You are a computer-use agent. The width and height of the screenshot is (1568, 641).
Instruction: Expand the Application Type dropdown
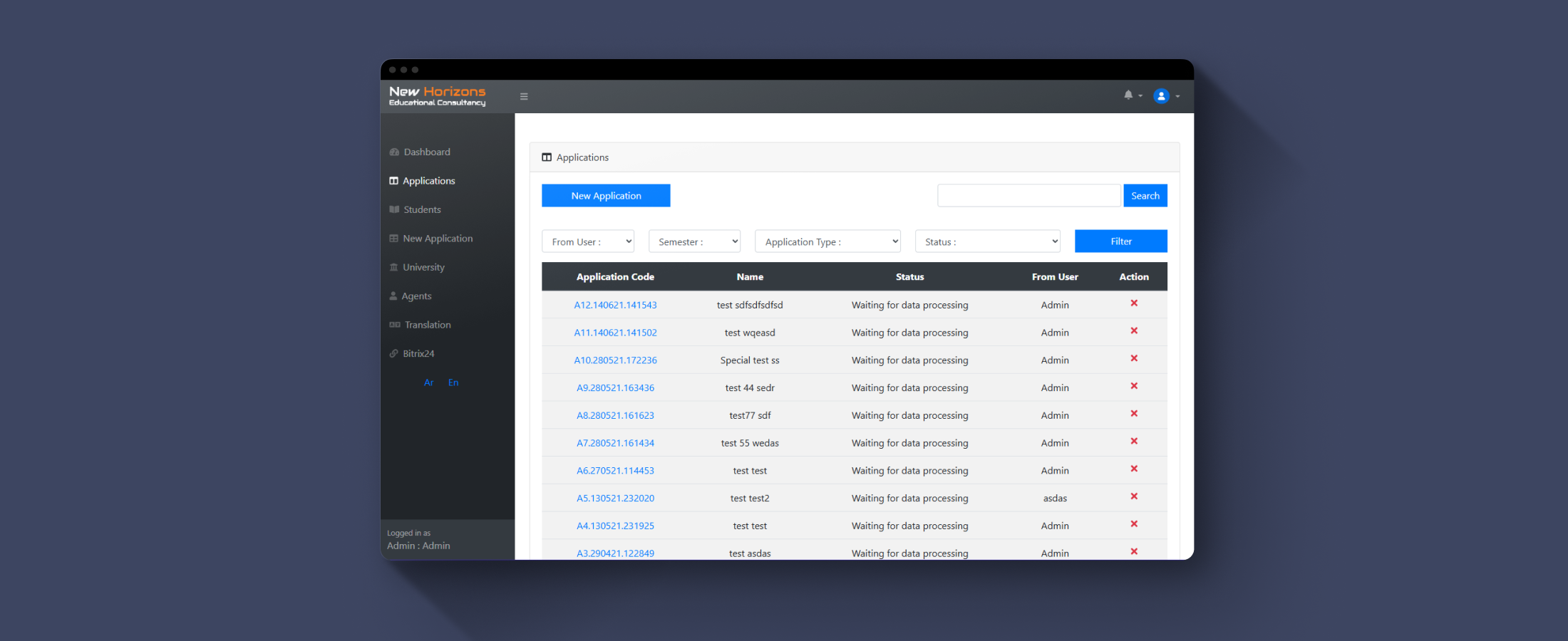827,241
